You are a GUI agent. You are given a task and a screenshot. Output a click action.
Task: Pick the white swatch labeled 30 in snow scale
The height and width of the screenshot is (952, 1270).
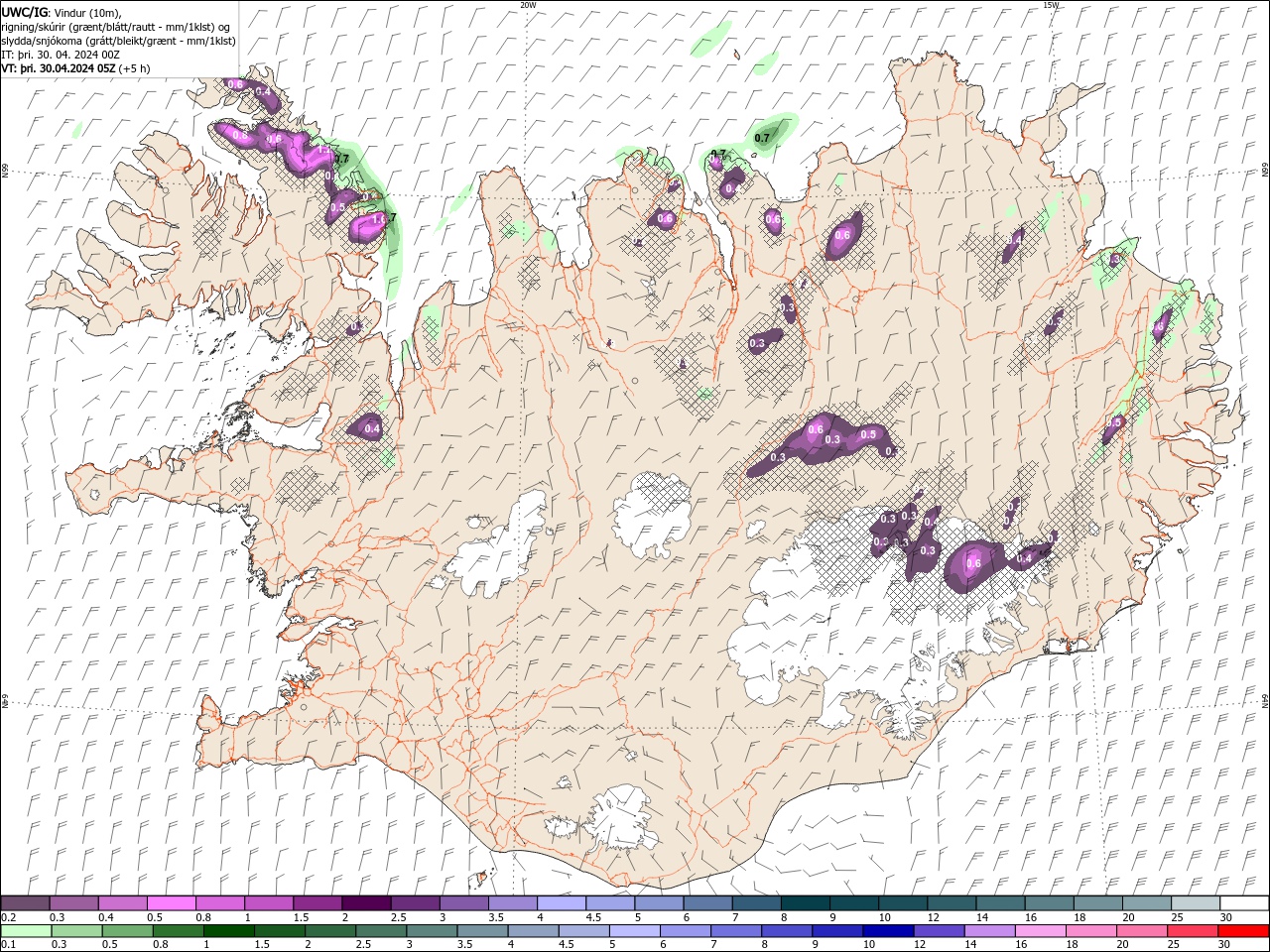click(1244, 902)
